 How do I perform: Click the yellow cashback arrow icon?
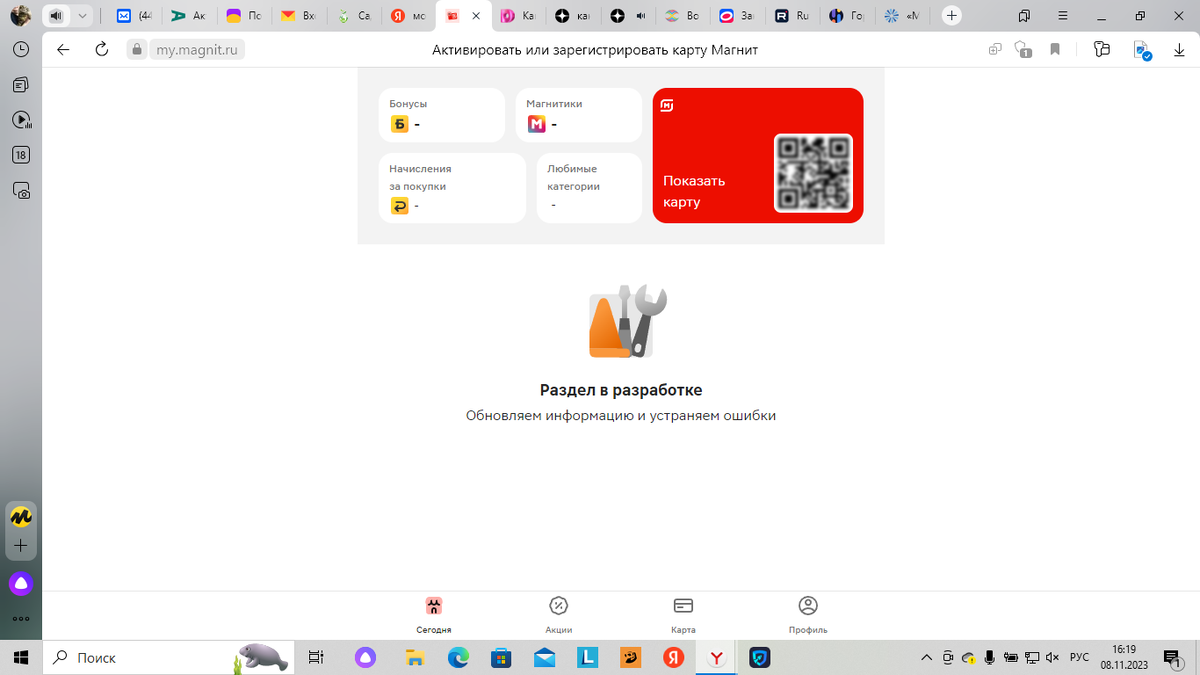400,206
